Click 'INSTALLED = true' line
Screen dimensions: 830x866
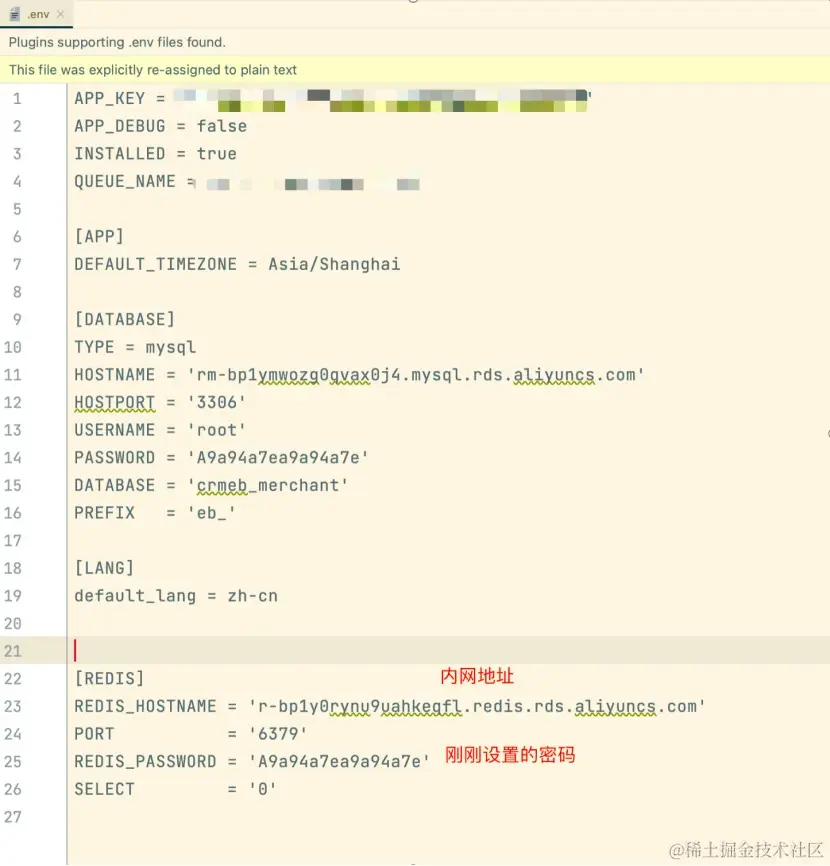155,154
